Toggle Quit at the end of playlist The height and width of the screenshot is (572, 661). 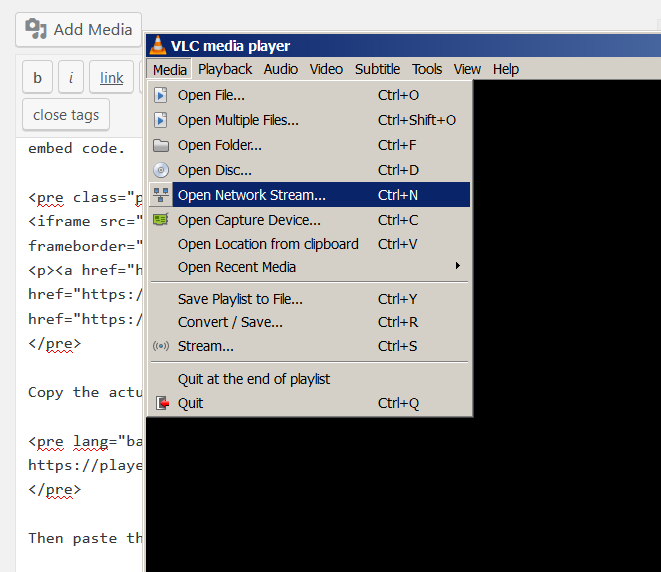310,379
